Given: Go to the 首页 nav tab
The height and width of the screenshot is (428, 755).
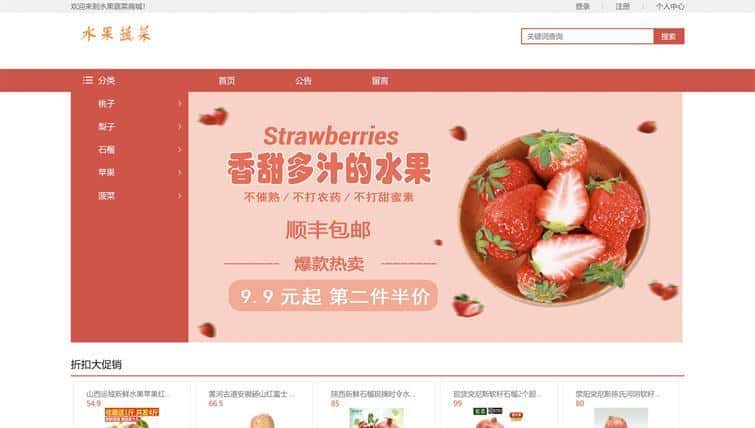Looking at the screenshot, I should point(227,80).
